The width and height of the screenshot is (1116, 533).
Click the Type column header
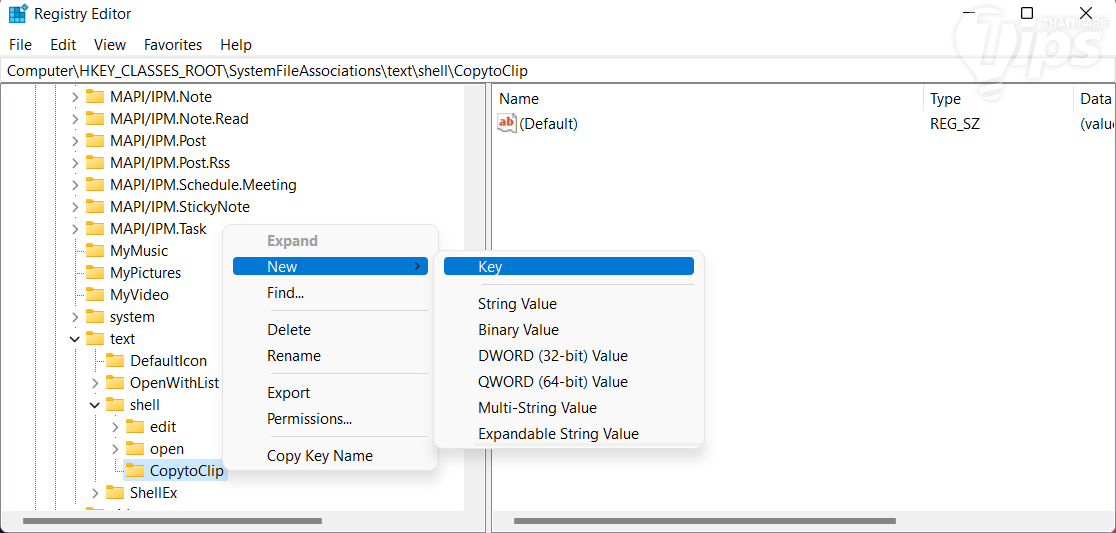coord(945,99)
